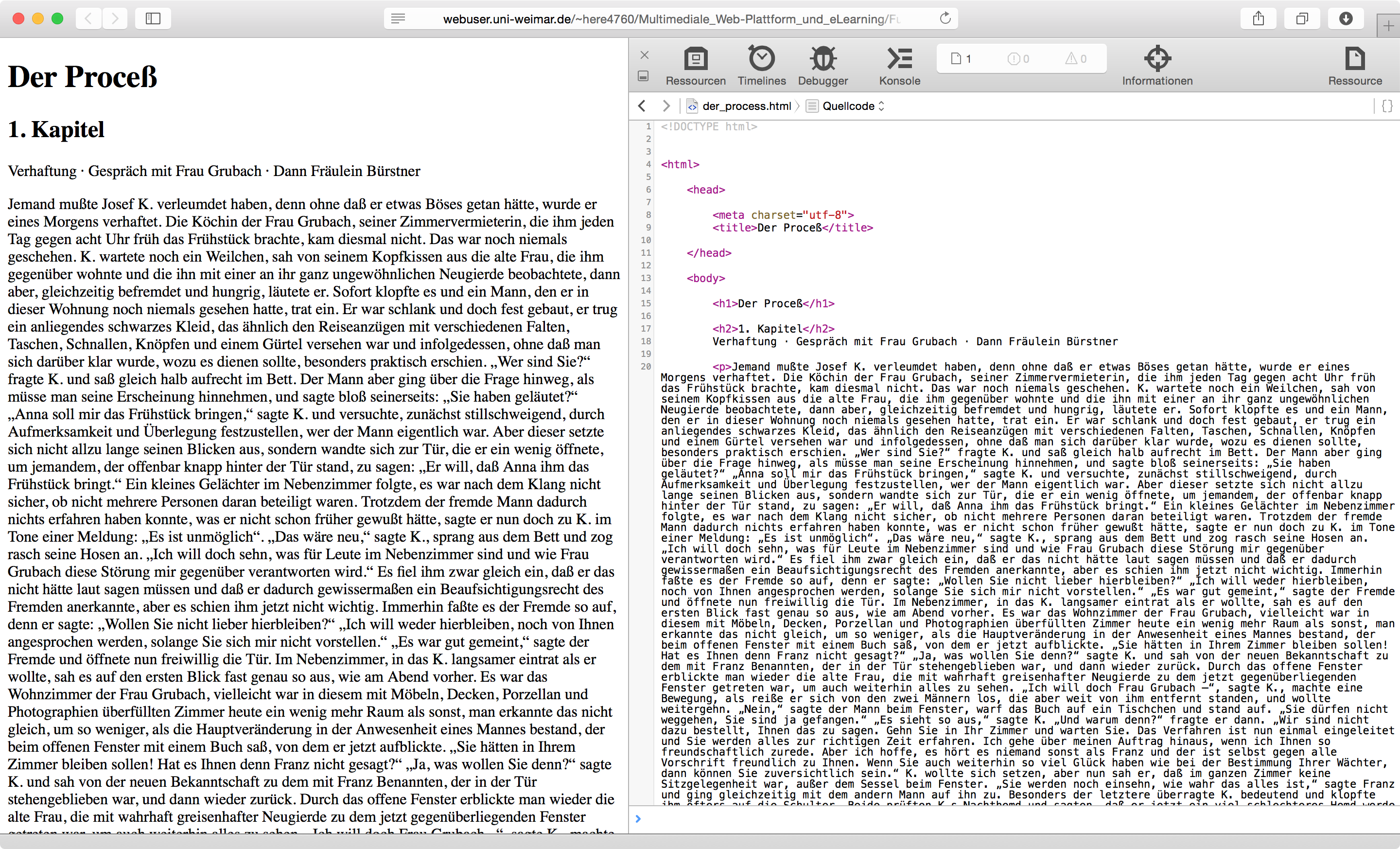Start element selection with Informationen
The height and width of the screenshot is (849, 1400).
pos(1157,67)
